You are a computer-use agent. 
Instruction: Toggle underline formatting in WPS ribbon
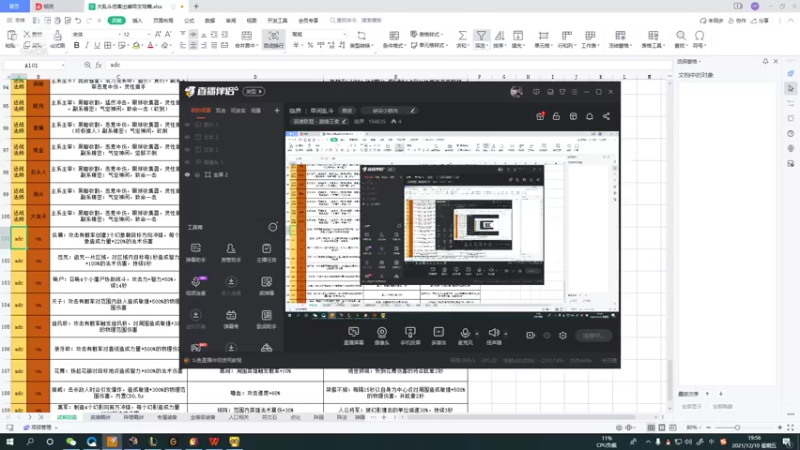pyautogui.click(x=97, y=45)
